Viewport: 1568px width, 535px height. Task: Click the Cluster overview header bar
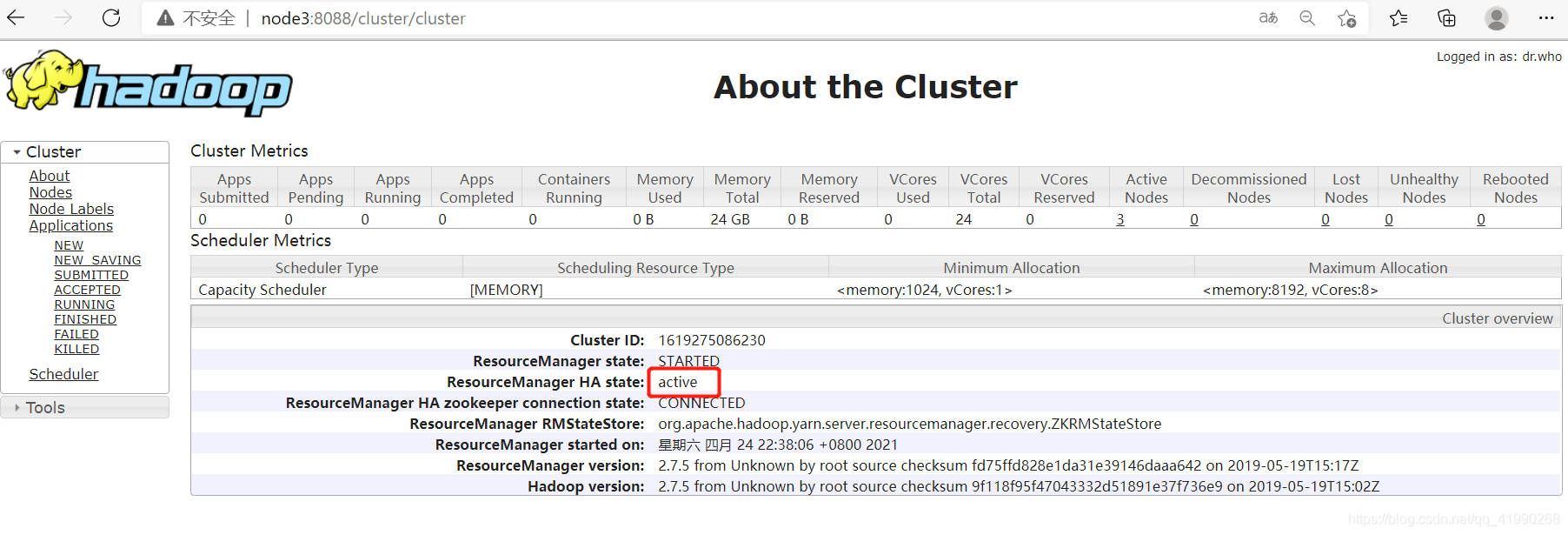tap(876, 318)
